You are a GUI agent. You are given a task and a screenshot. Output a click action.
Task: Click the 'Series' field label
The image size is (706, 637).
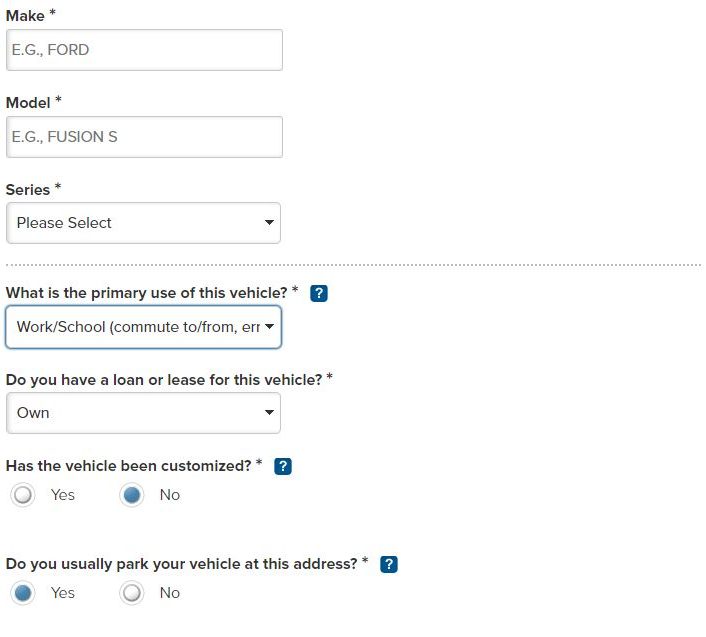tap(28, 189)
